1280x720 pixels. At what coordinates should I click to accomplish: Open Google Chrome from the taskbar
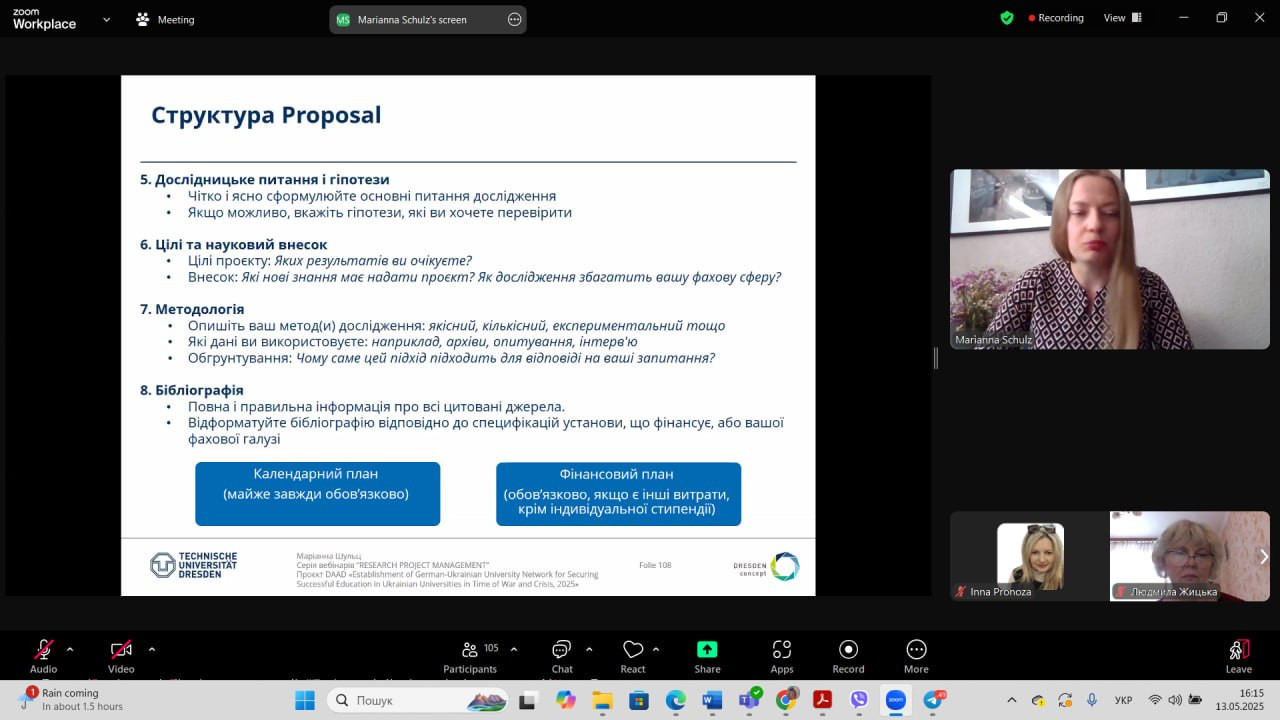tap(786, 700)
